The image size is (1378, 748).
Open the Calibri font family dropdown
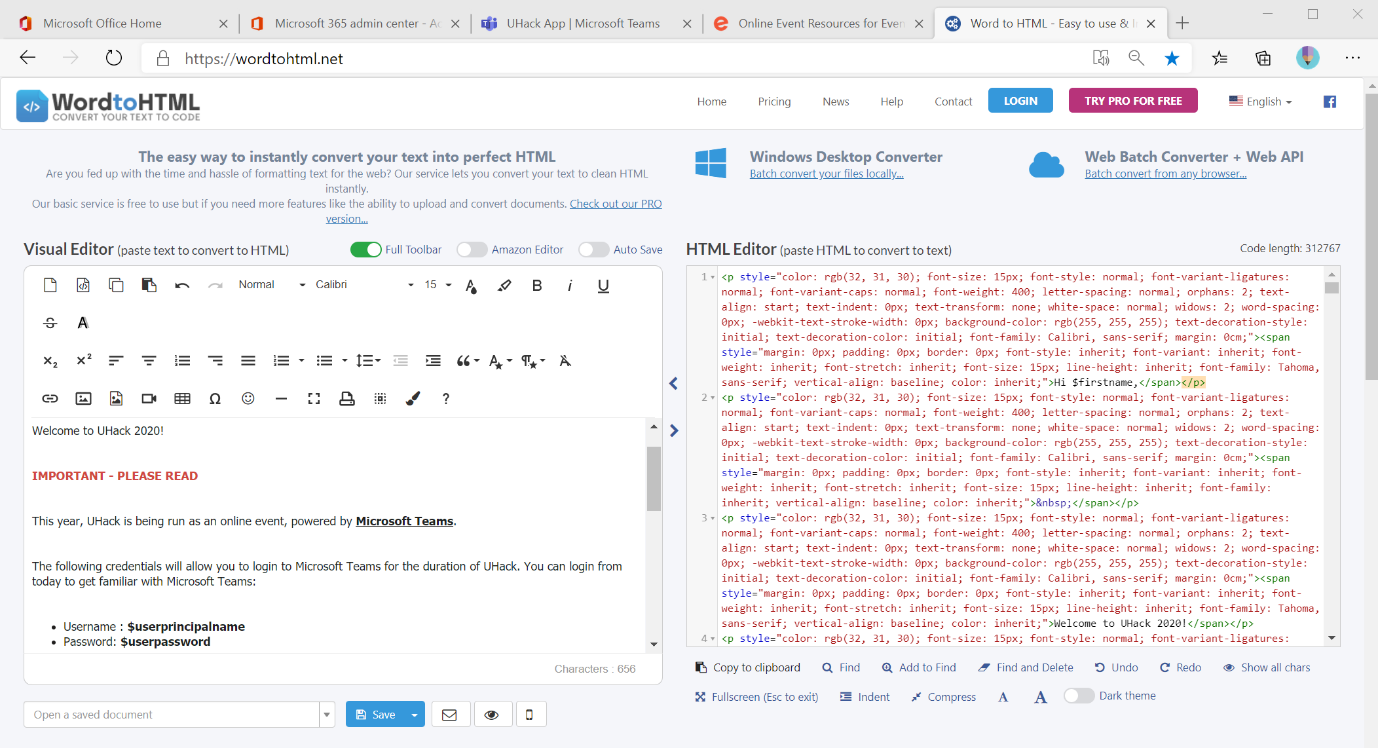pos(364,285)
